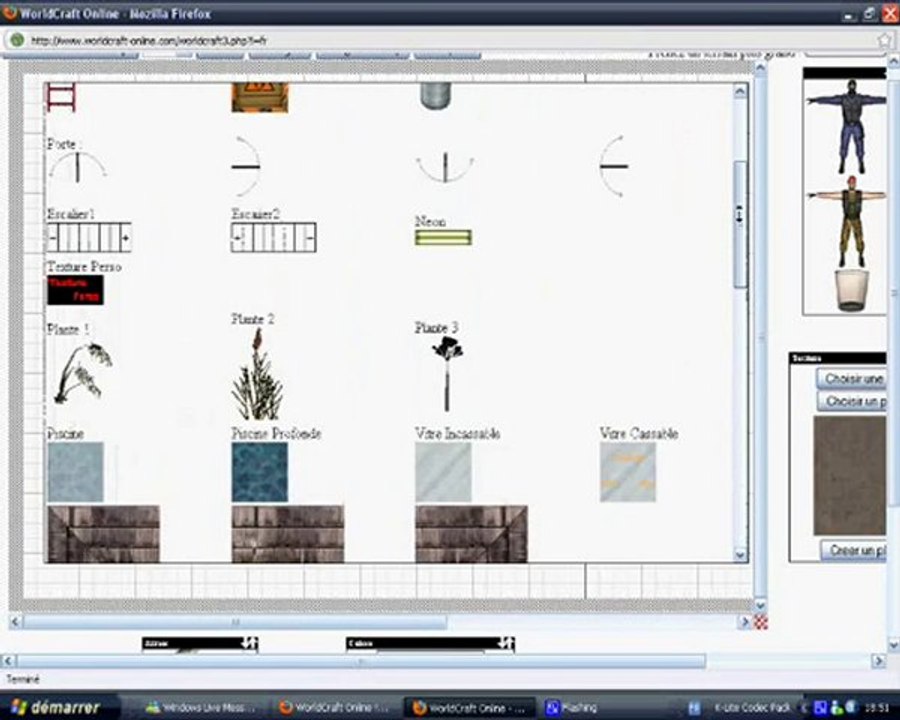This screenshot has width=900, height=720.
Task: Select the camouflage terrorist character model
Action: (x=849, y=222)
